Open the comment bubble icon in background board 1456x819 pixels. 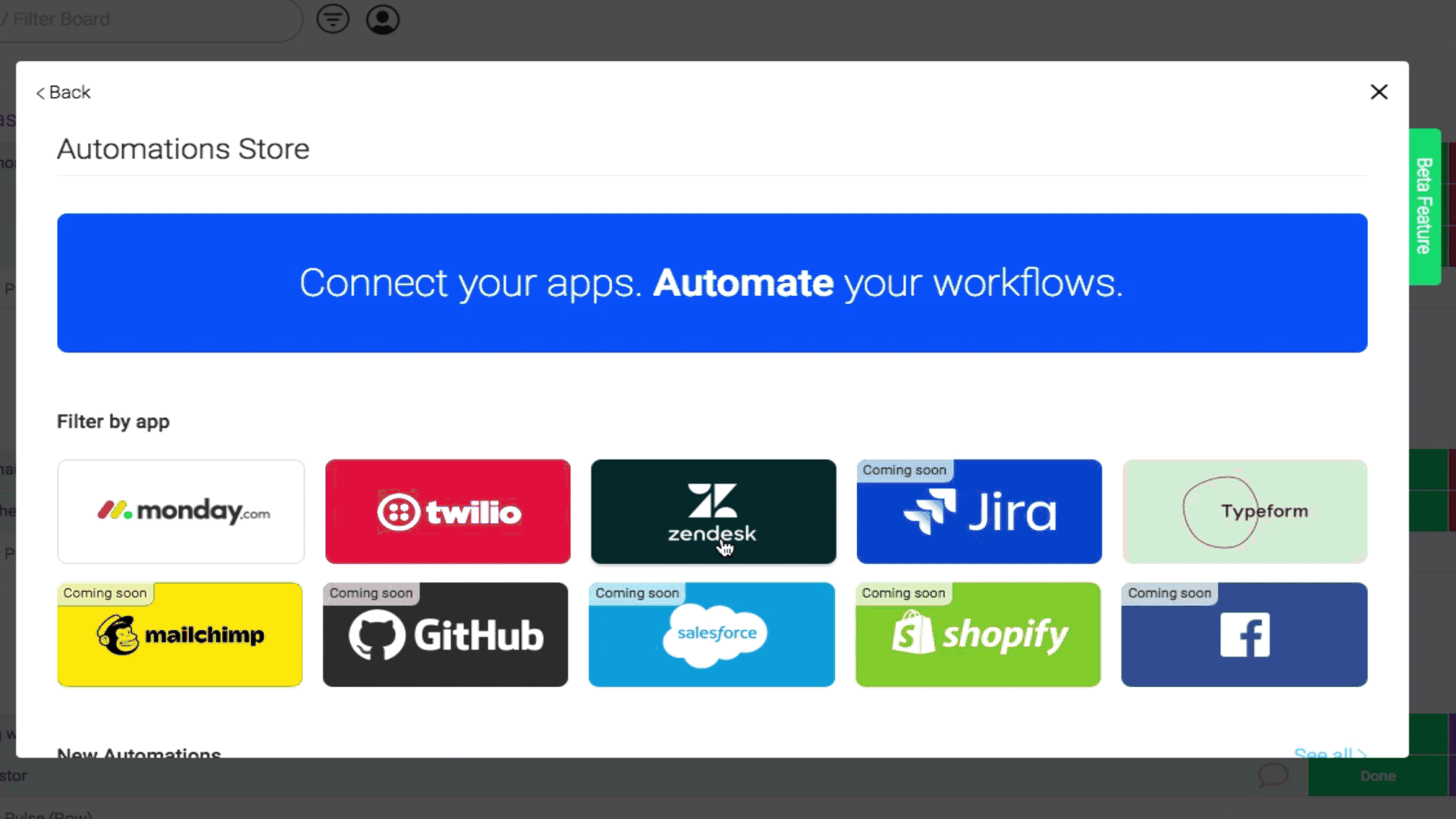[x=1273, y=775]
